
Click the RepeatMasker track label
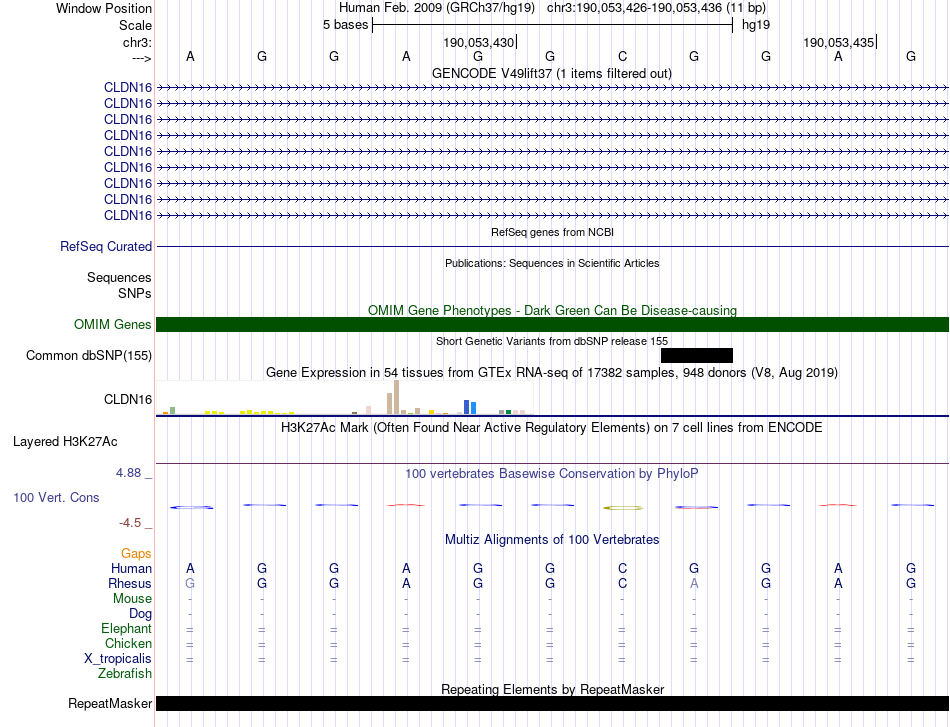pyautogui.click(x=110, y=704)
